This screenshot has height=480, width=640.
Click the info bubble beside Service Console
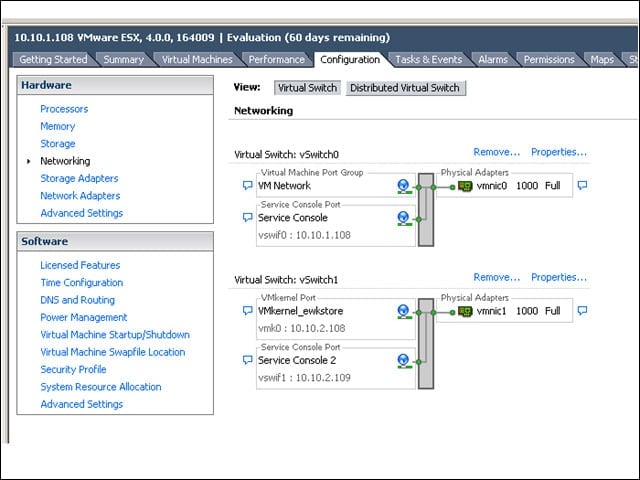247,218
